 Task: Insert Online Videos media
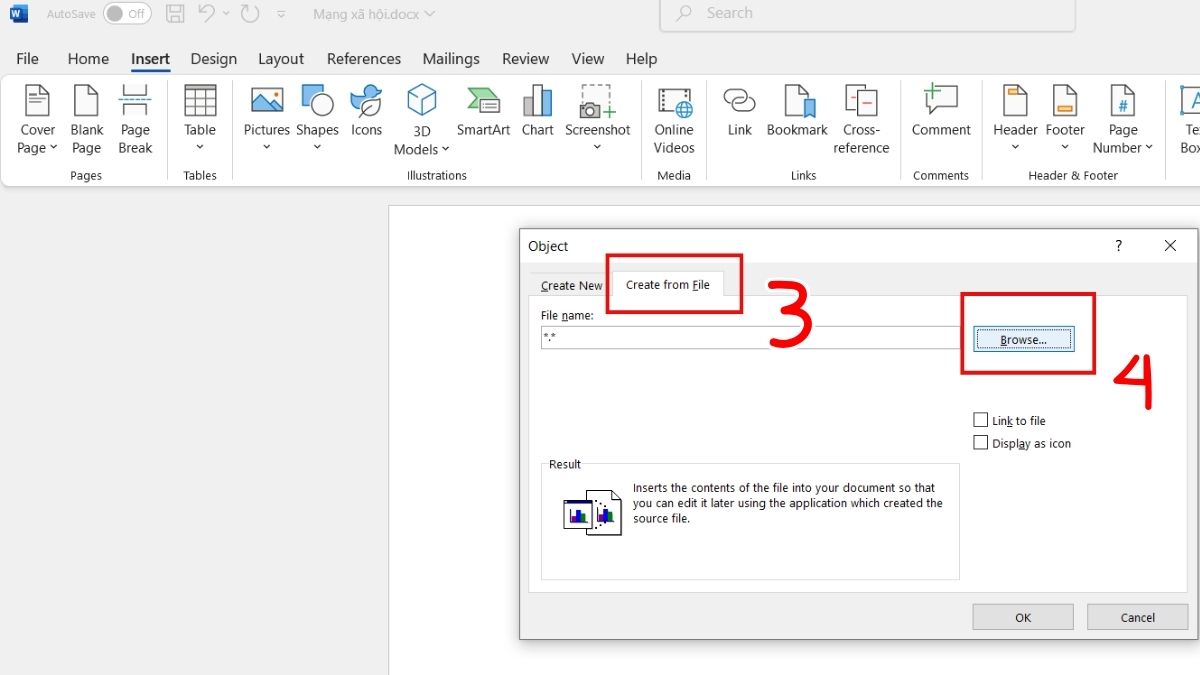point(674,119)
